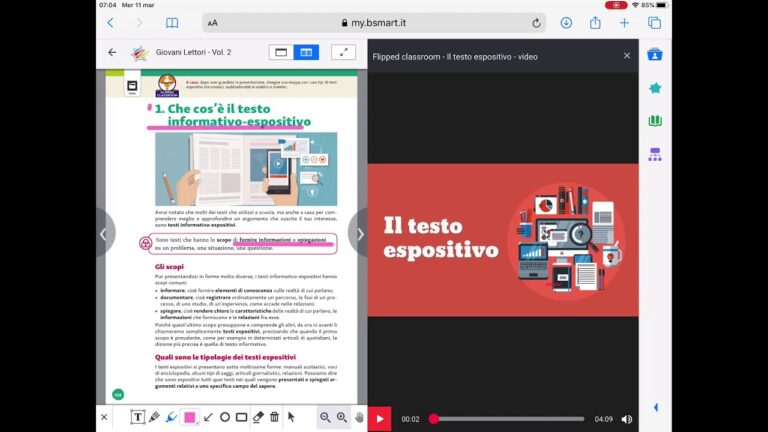The image size is (768, 432).
Task: Go back from Giovani Lettori book
Action: (112, 52)
